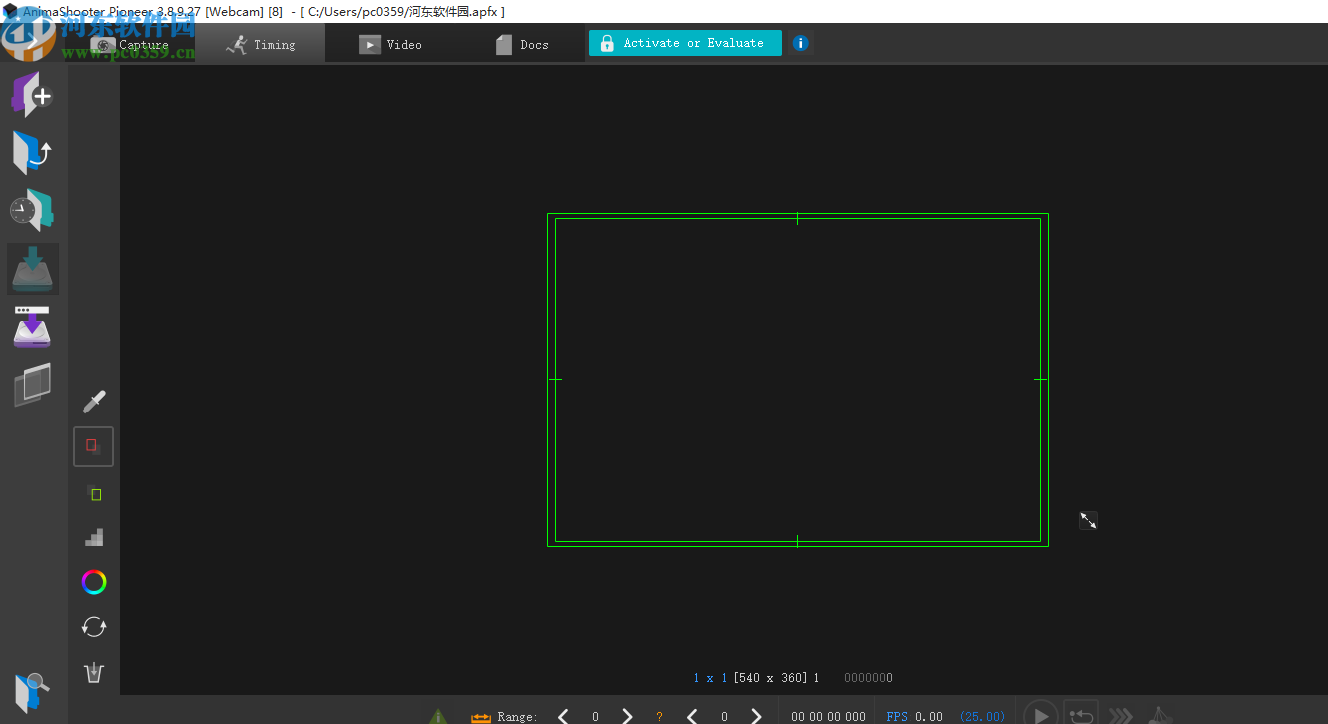This screenshot has height=724, width=1328.
Task: Open a project using the blue folder arrow icon
Action: (32, 153)
